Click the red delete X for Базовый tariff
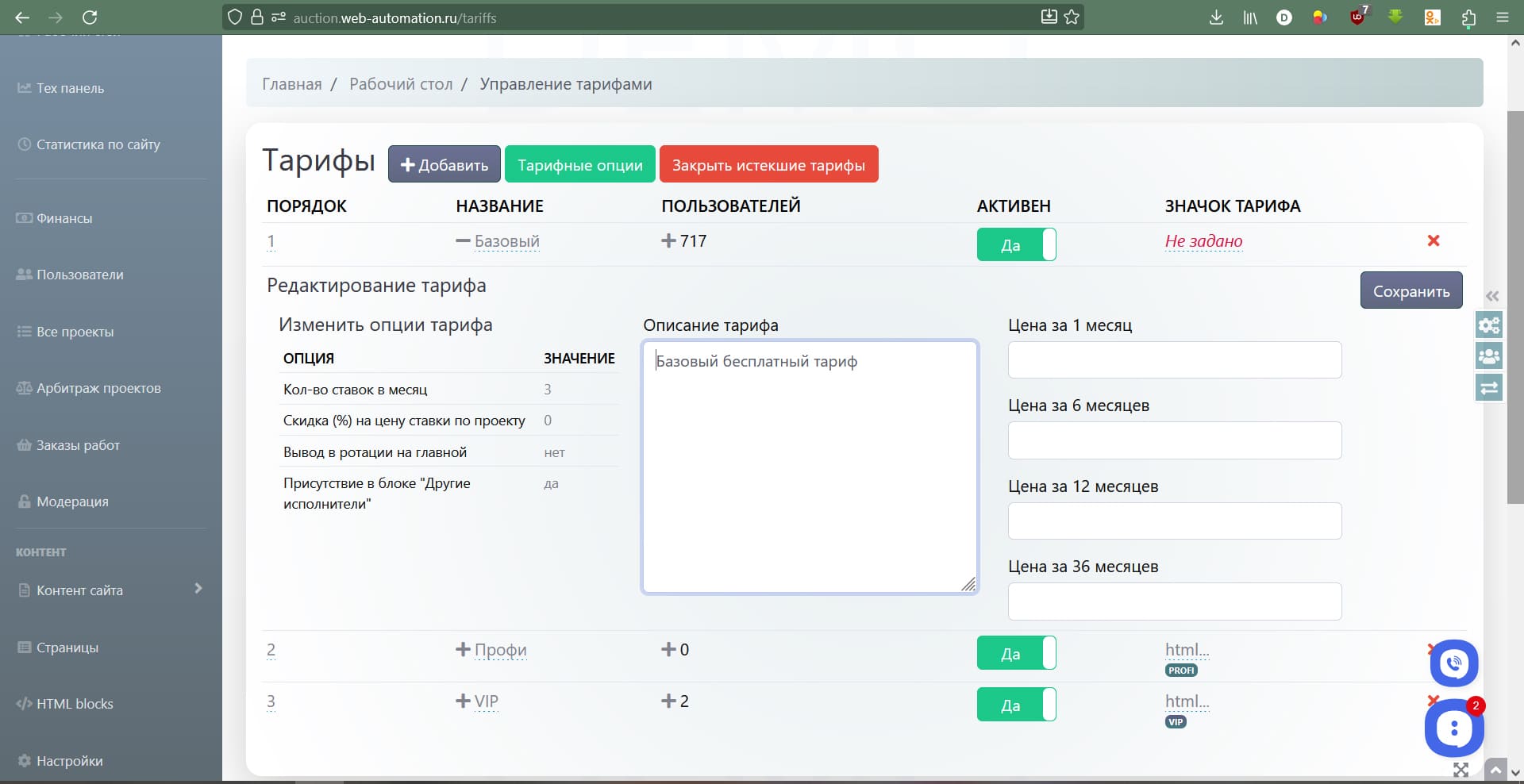 pos(1433,240)
